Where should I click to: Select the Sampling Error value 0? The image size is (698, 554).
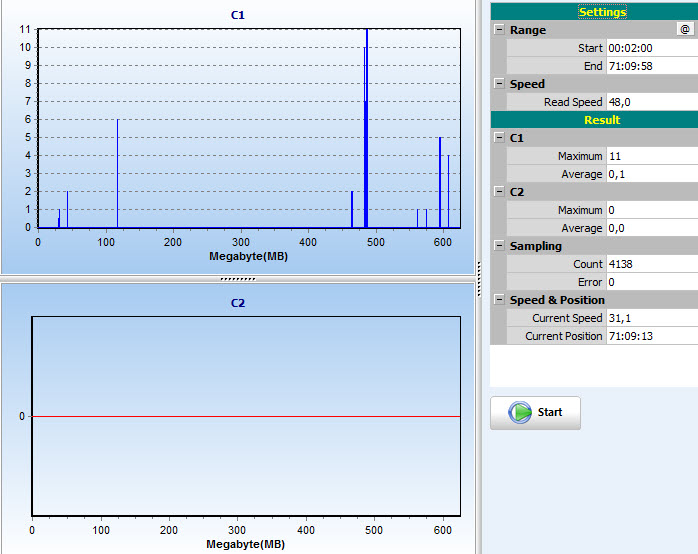652,282
